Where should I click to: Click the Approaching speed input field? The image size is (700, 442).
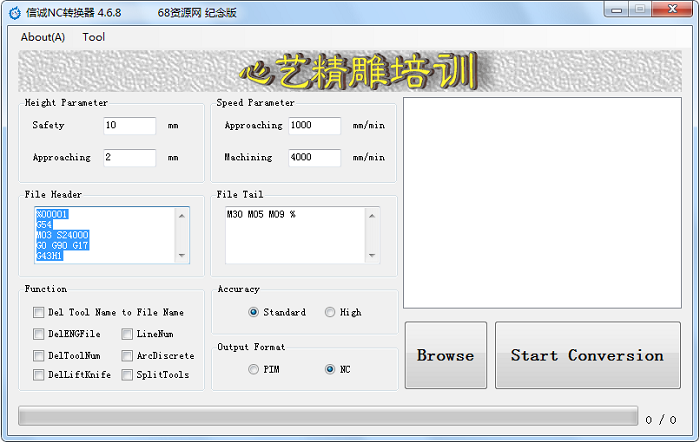click(314, 126)
